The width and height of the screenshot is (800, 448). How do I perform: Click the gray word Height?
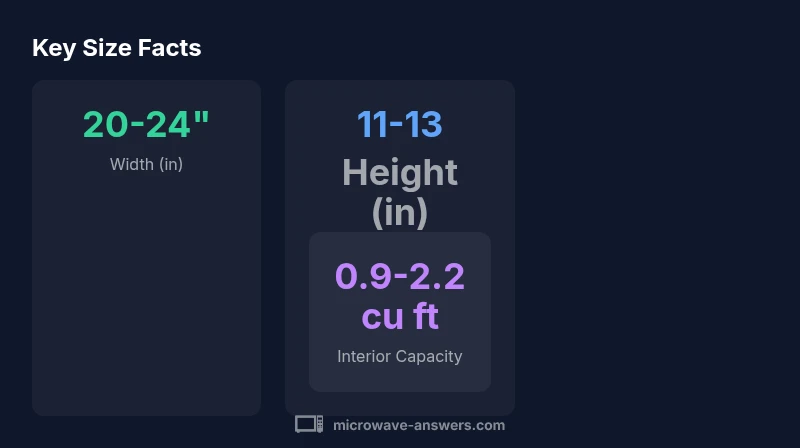(399, 173)
